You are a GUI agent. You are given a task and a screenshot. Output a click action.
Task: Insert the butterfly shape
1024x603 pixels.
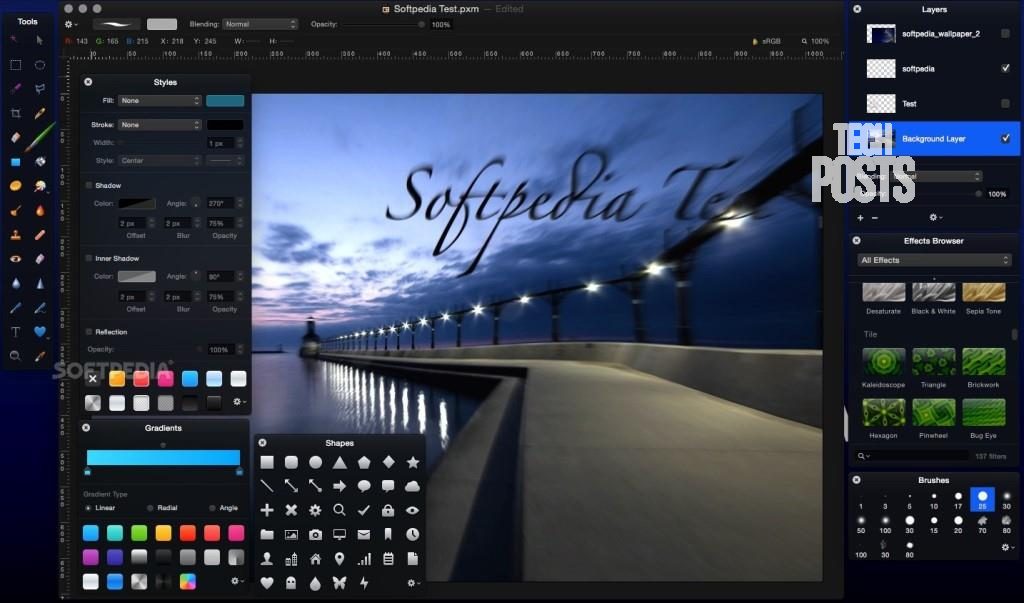[x=340, y=582]
